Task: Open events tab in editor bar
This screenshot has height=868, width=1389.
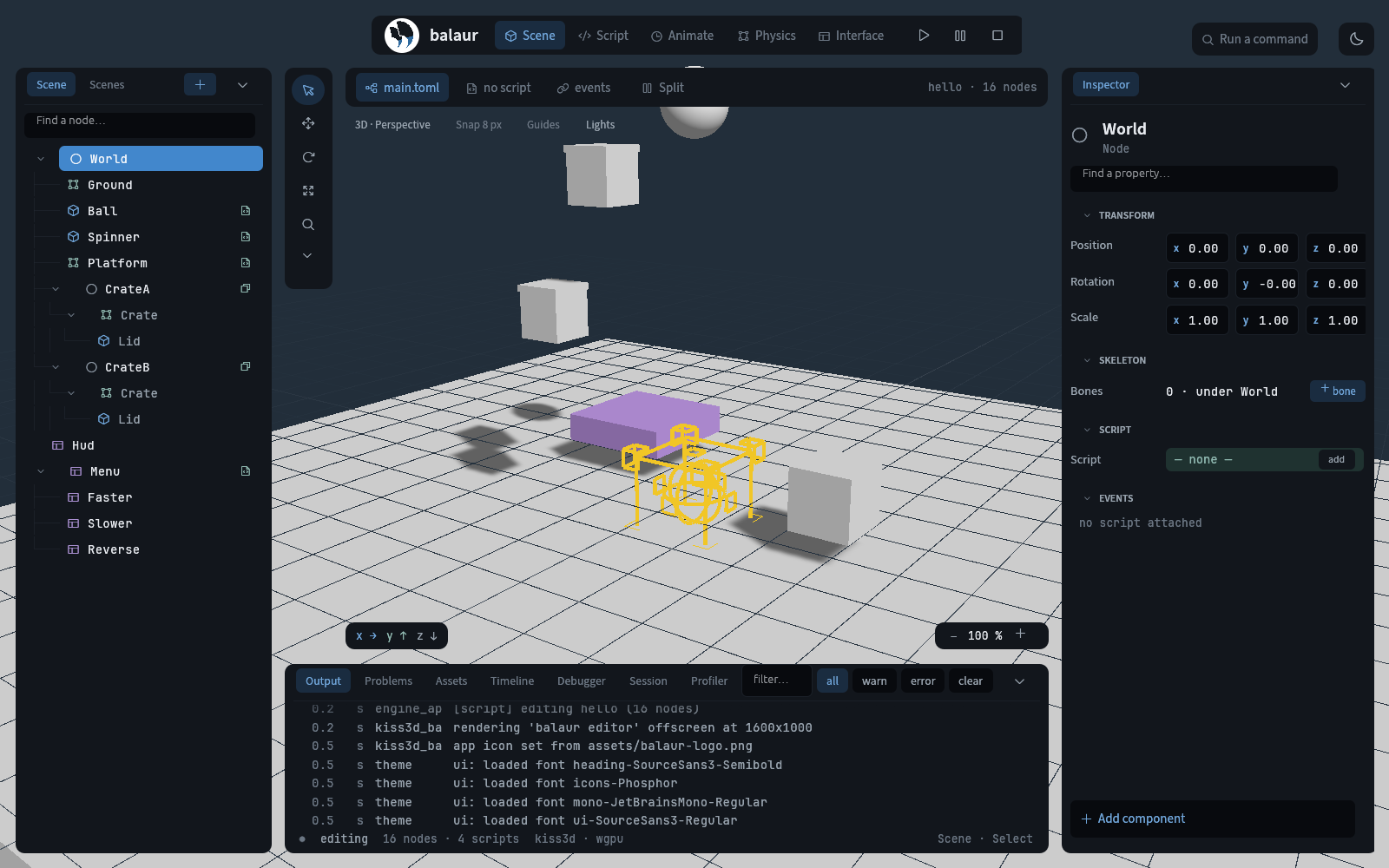Action: [x=583, y=88]
